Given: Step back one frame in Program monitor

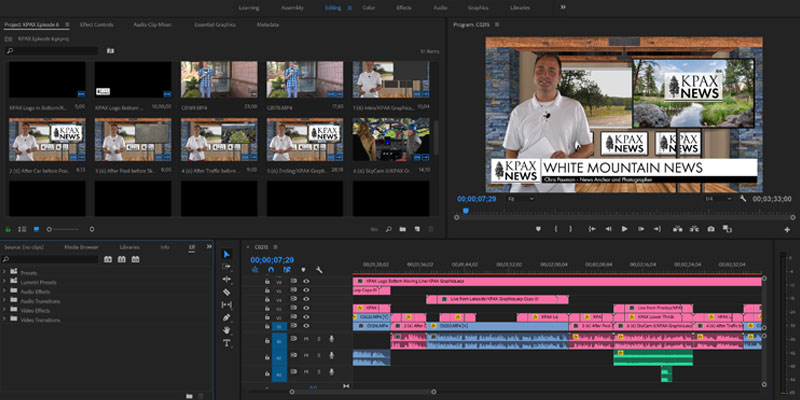Looking at the screenshot, I should [x=608, y=229].
